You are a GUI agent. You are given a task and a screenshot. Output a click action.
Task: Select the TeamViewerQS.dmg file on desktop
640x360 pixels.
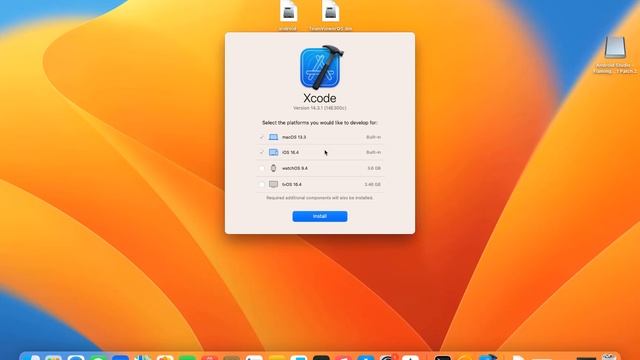pyautogui.click(x=331, y=16)
